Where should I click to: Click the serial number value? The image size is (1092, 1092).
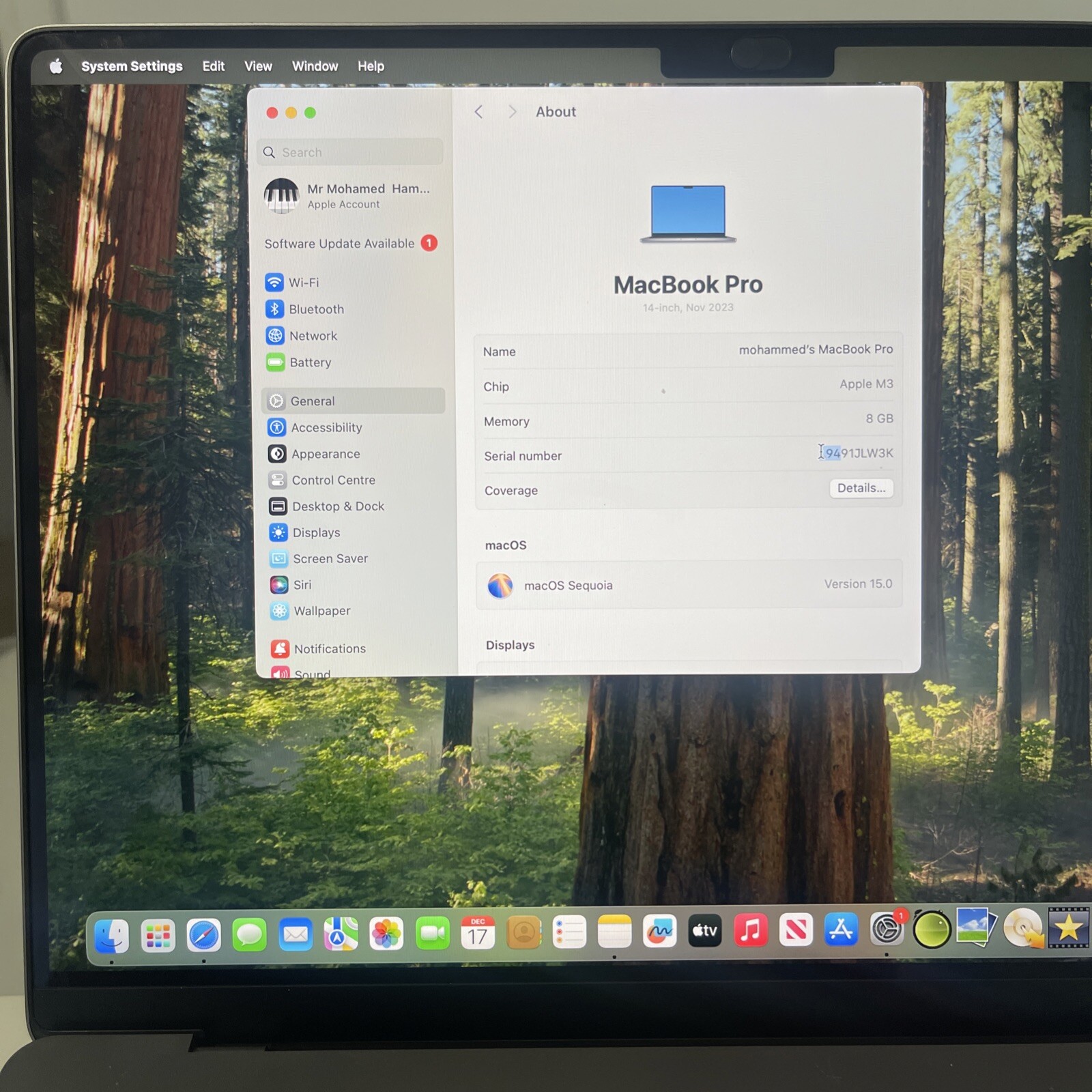click(859, 453)
